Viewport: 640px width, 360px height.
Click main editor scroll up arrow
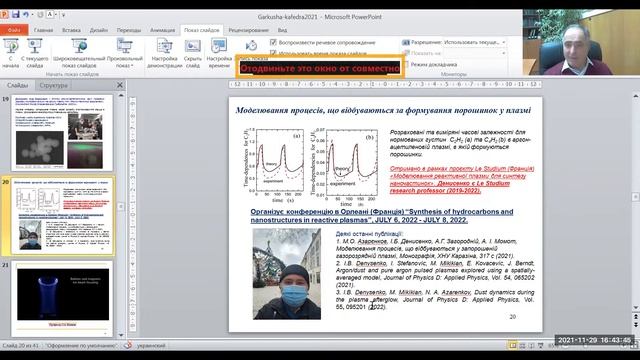pyautogui.click(x=636, y=96)
